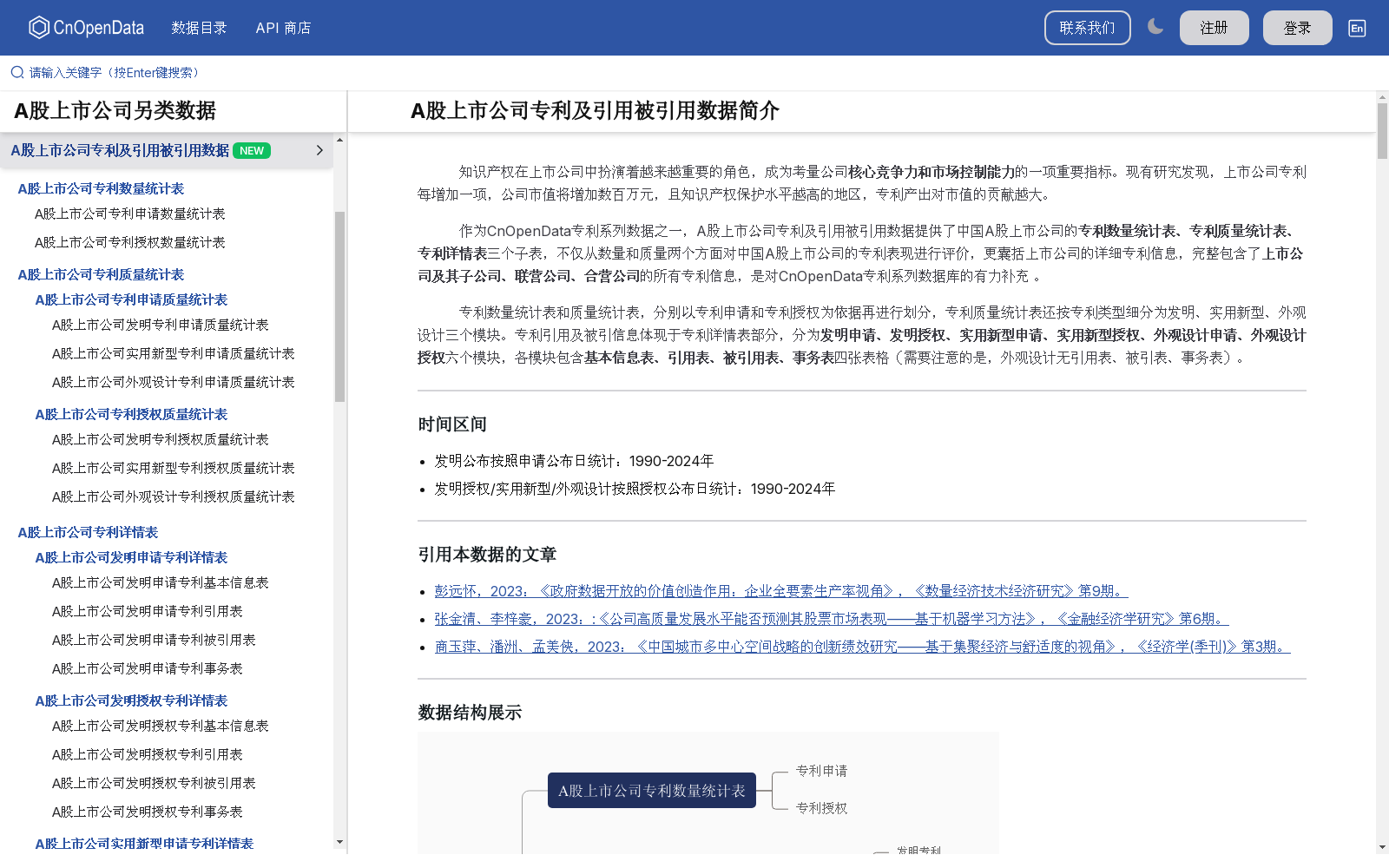The width and height of the screenshot is (1389, 868).
Task: Click the search magnifier icon
Action: 16,72
